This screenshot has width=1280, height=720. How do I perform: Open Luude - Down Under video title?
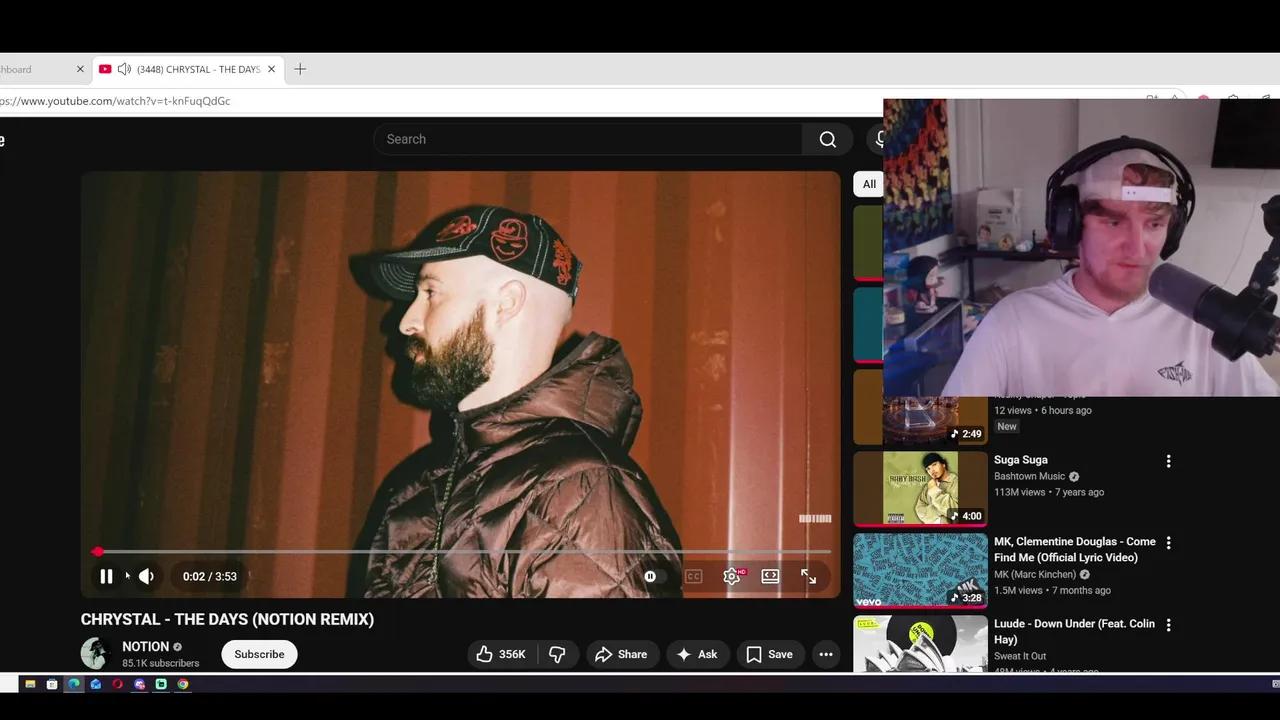1074,631
